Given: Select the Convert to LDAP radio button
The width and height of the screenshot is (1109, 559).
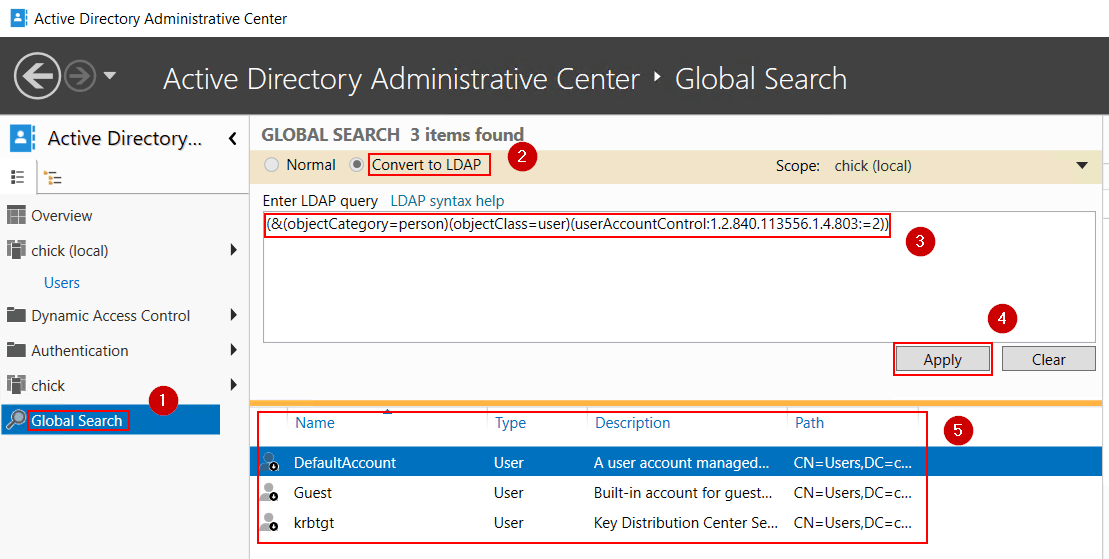Looking at the screenshot, I should coord(357,165).
